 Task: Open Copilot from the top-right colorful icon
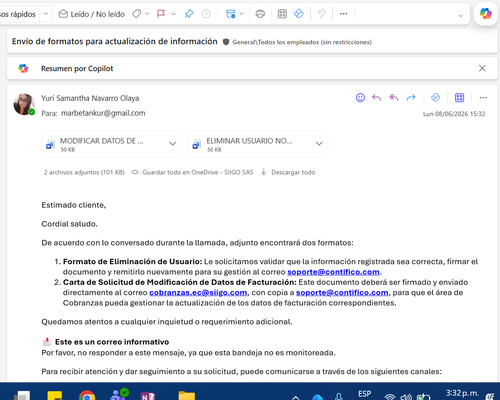486,14
